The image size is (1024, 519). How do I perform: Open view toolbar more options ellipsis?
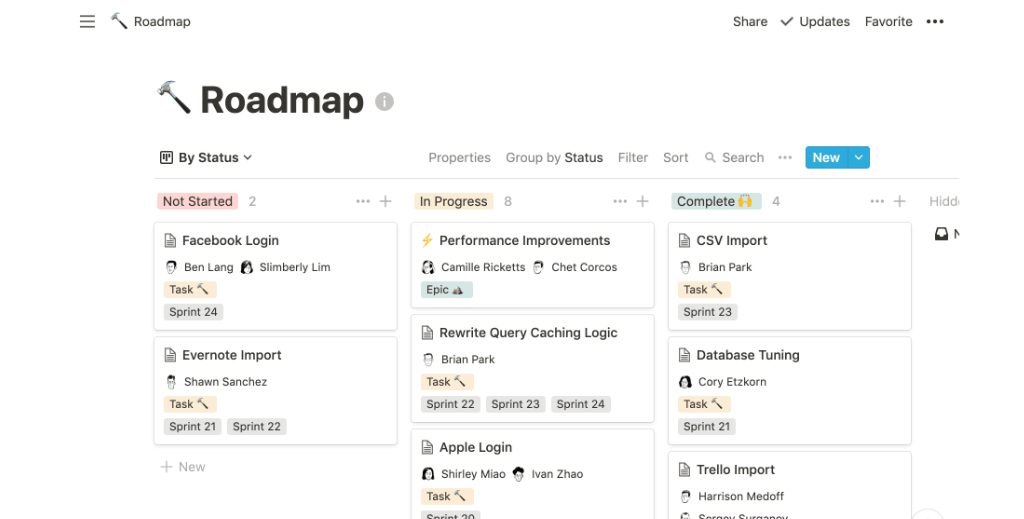click(x=785, y=158)
